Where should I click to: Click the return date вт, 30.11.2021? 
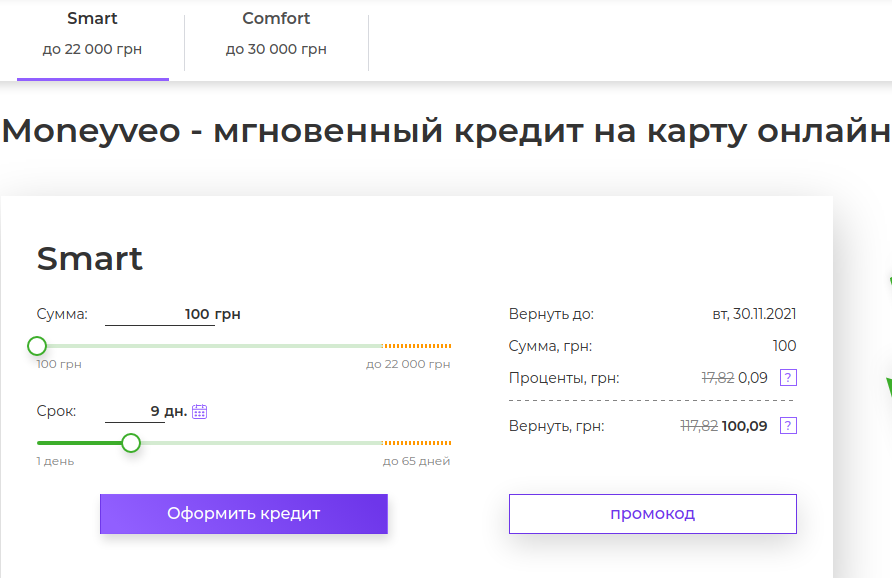click(x=754, y=314)
